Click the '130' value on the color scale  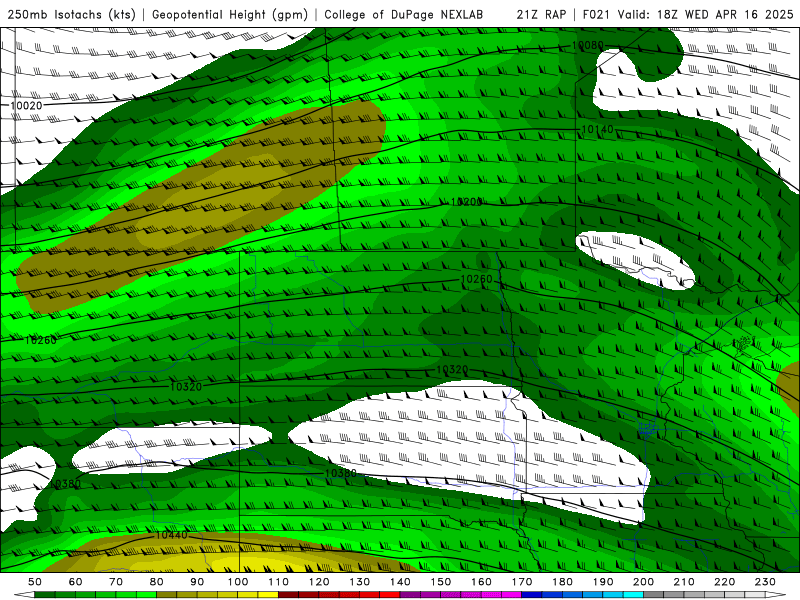(360, 582)
